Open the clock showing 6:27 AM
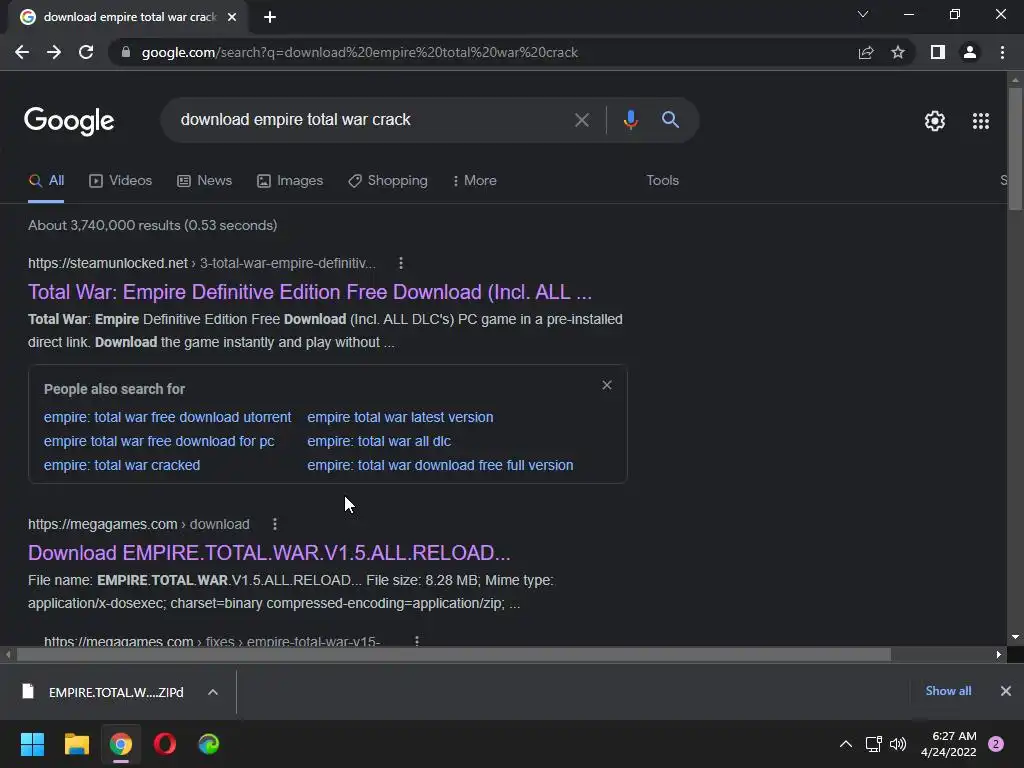The height and width of the screenshot is (768, 1024). click(x=948, y=744)
